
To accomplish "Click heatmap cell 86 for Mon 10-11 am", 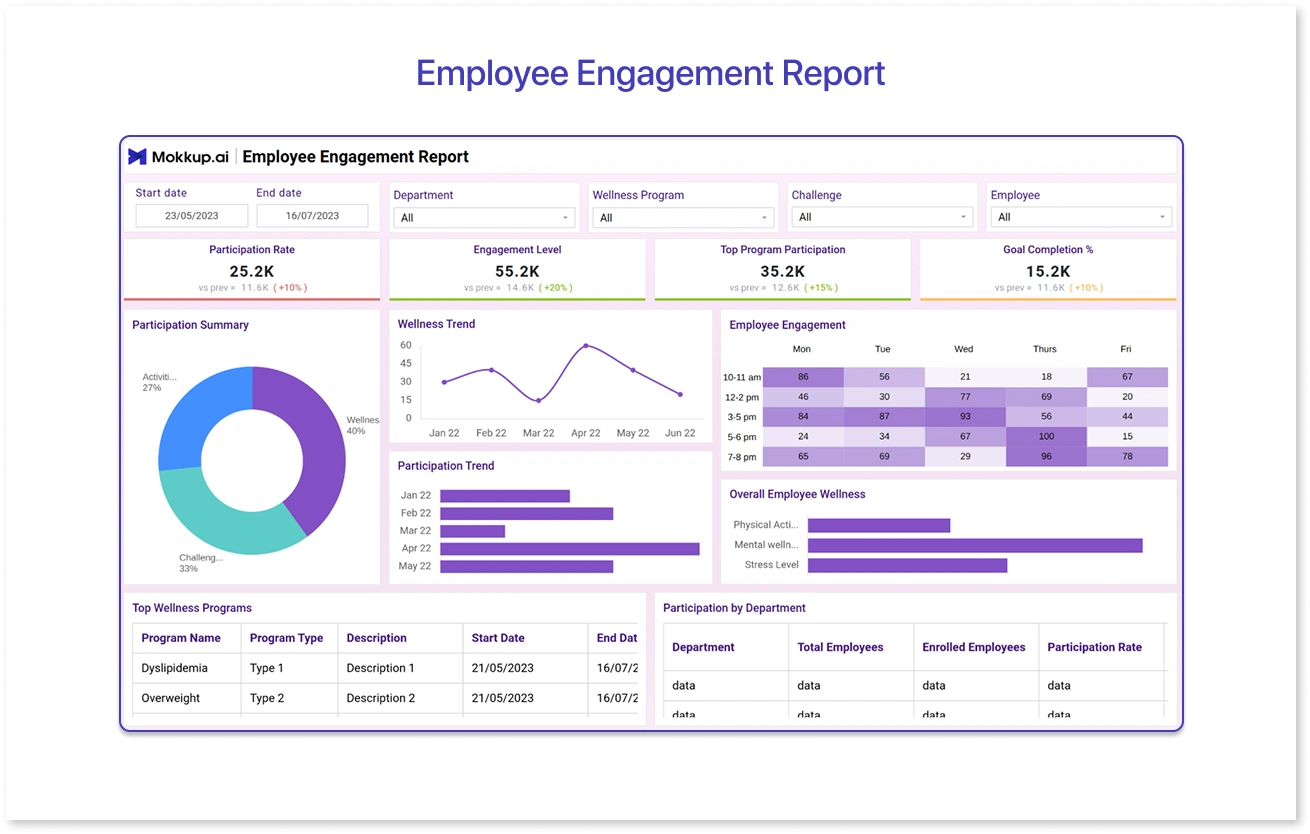I will click(x=803, y=377).
